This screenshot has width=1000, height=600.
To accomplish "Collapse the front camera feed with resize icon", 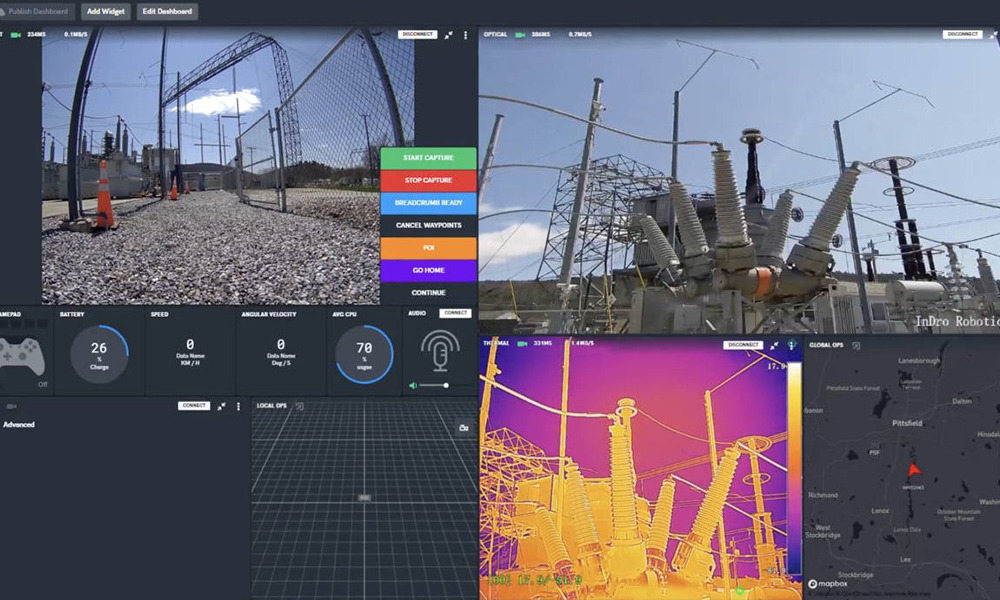I will point(449,35).
